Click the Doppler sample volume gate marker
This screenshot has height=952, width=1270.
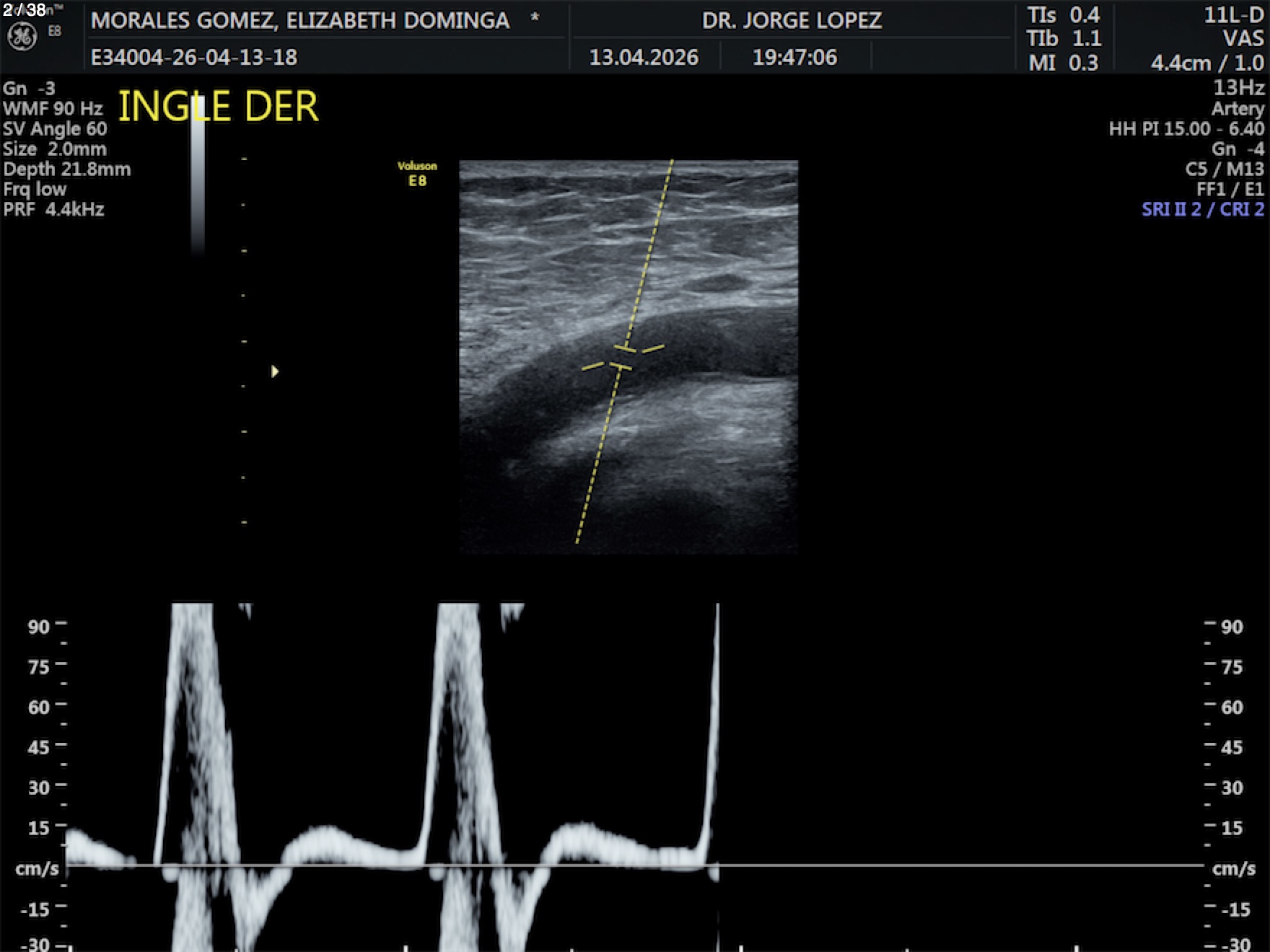(x=622, y=358)
